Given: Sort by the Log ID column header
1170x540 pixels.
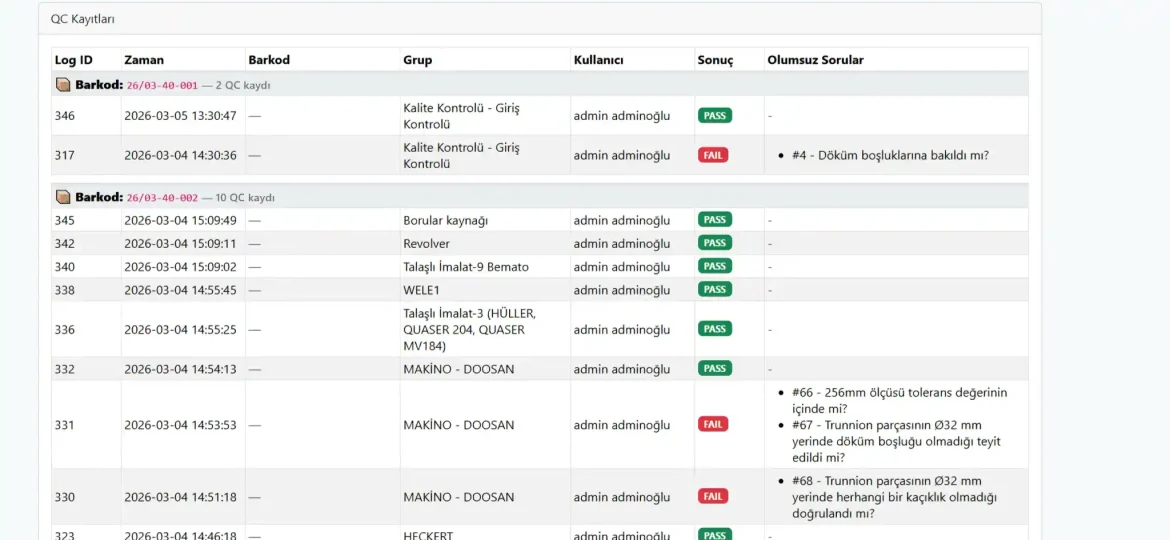Looking at the screenshot, I should [x=74, y=60].
